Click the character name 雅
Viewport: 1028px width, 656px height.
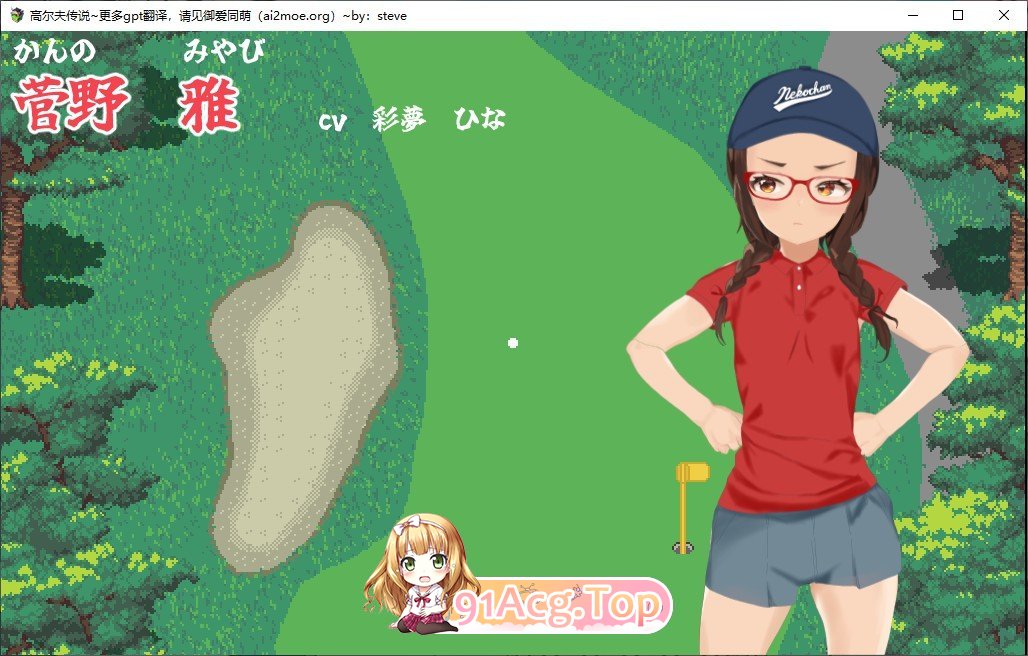point(208,105)
